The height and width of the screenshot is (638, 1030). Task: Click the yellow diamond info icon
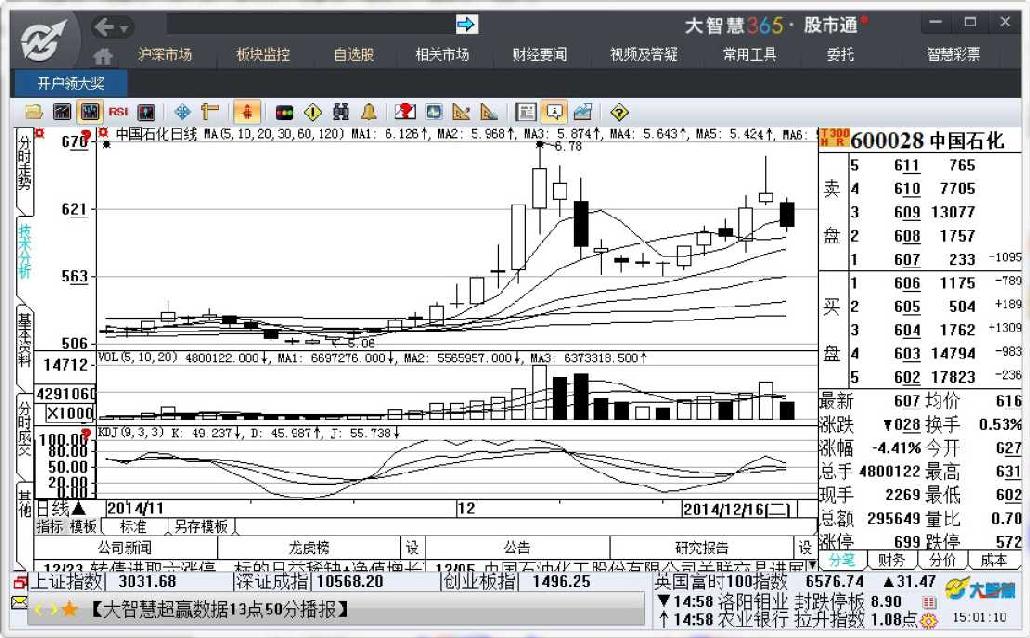(313, 112)
